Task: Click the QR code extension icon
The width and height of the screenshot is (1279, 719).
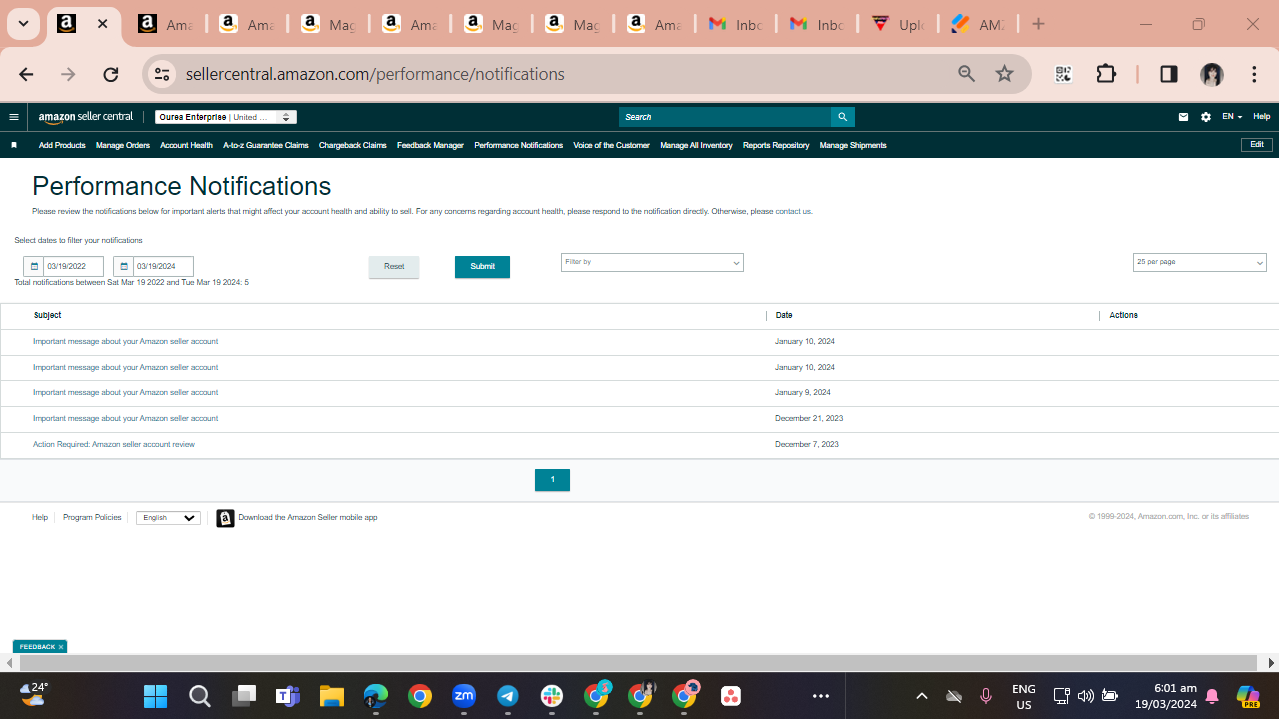Action: [1064, 74]
